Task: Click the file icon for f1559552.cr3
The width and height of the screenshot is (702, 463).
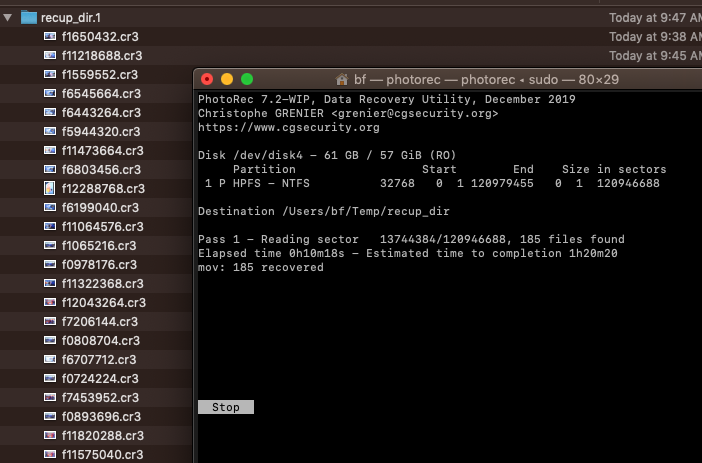Action: [50, 74]
